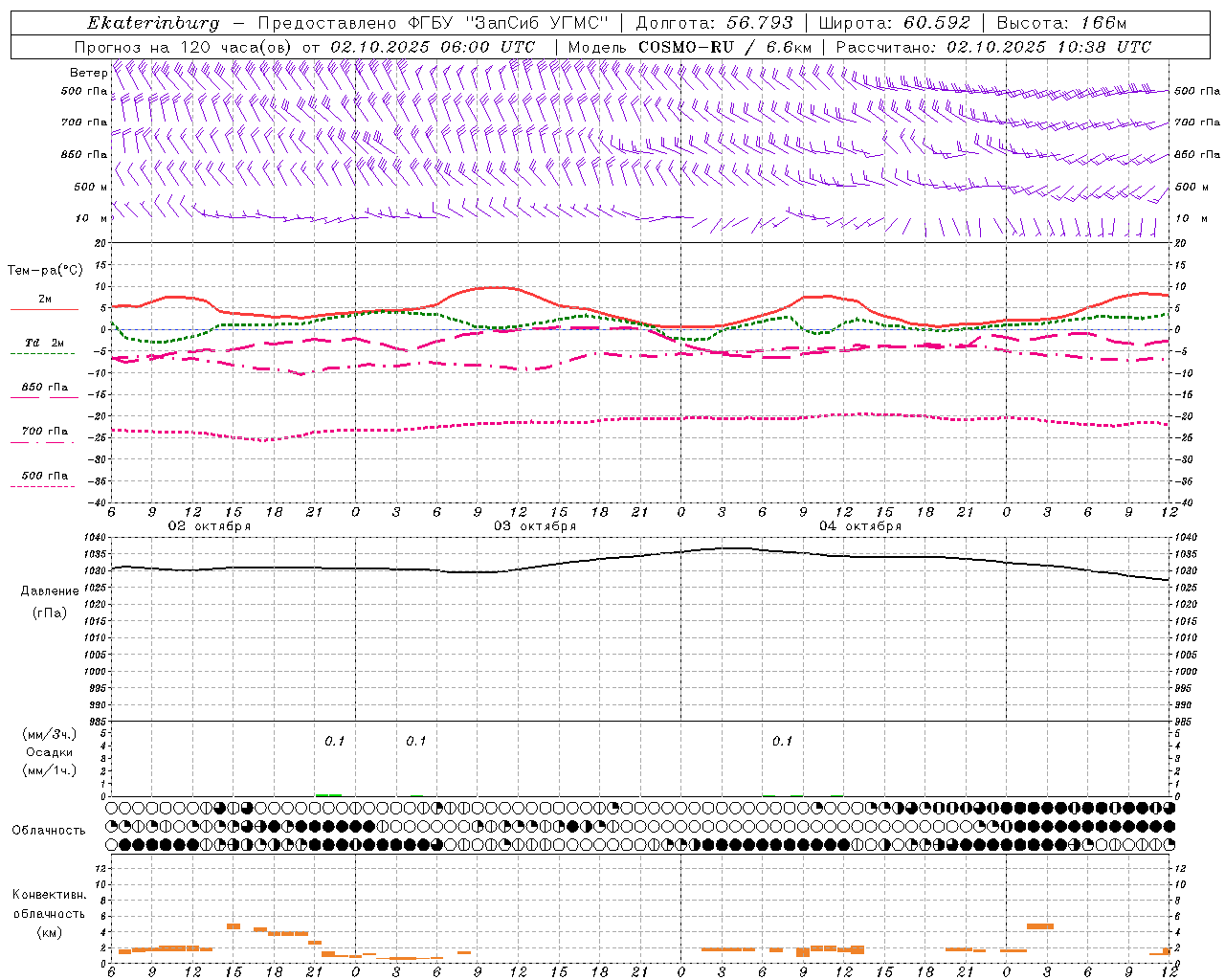Click the '(км)' convective height unit label

coord(50,931)
